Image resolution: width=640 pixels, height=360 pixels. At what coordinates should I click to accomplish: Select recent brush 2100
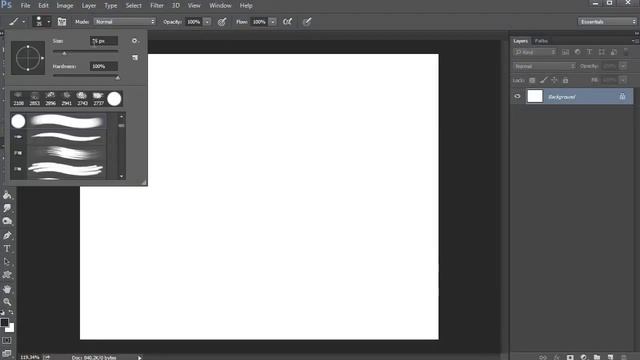pos(18,99)
